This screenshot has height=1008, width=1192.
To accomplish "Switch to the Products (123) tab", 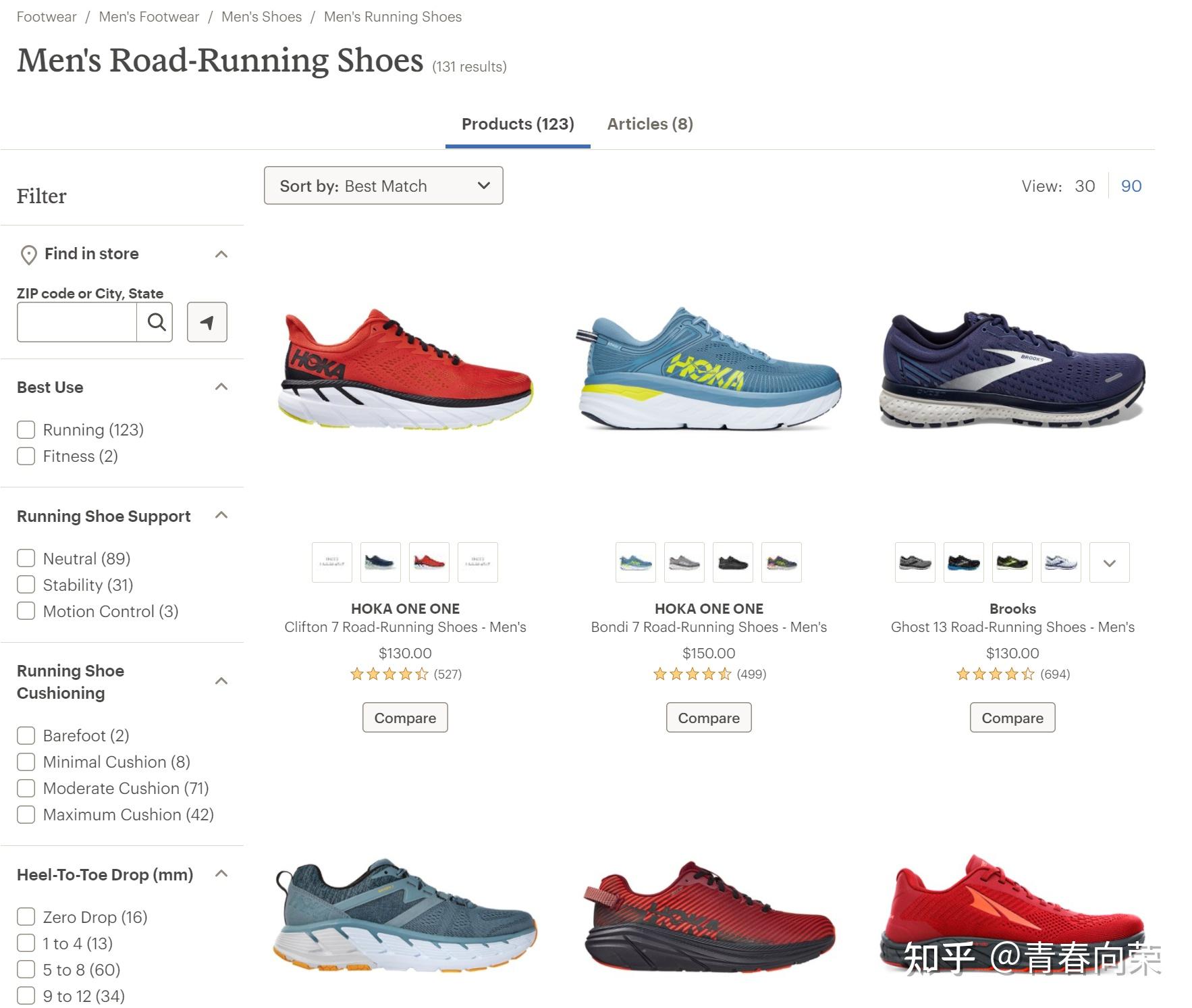I will pos(518,124).
